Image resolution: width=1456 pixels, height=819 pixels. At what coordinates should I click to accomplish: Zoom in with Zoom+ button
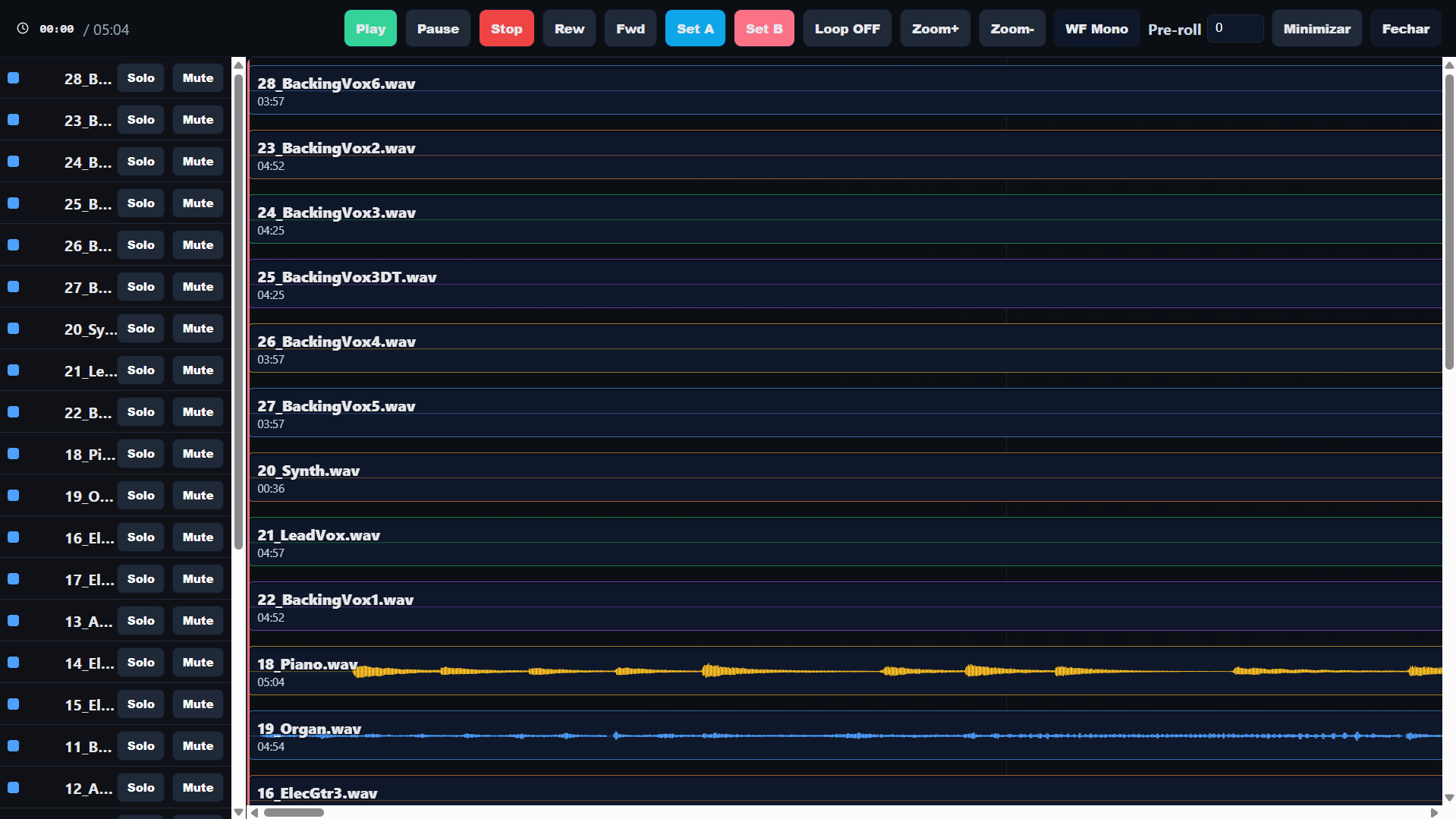click(936, 29)
